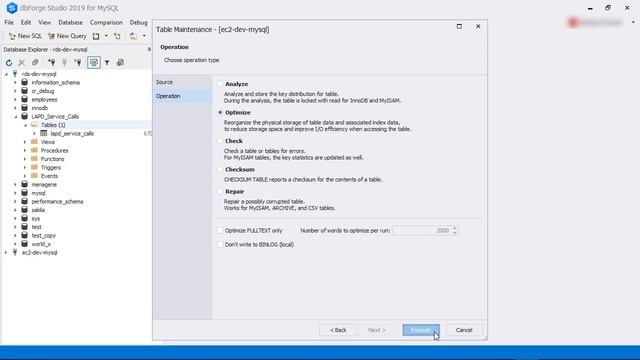The image size is (640, 360).
Task: Enable Don't write to BINLOG checkbox
Action: [220, 244]
